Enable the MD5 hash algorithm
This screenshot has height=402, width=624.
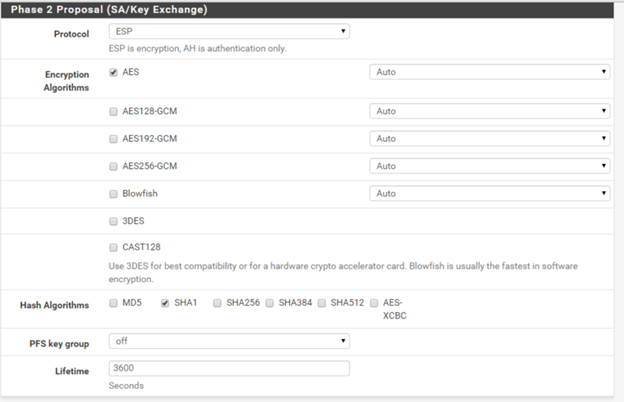click(x=113, y=302)
